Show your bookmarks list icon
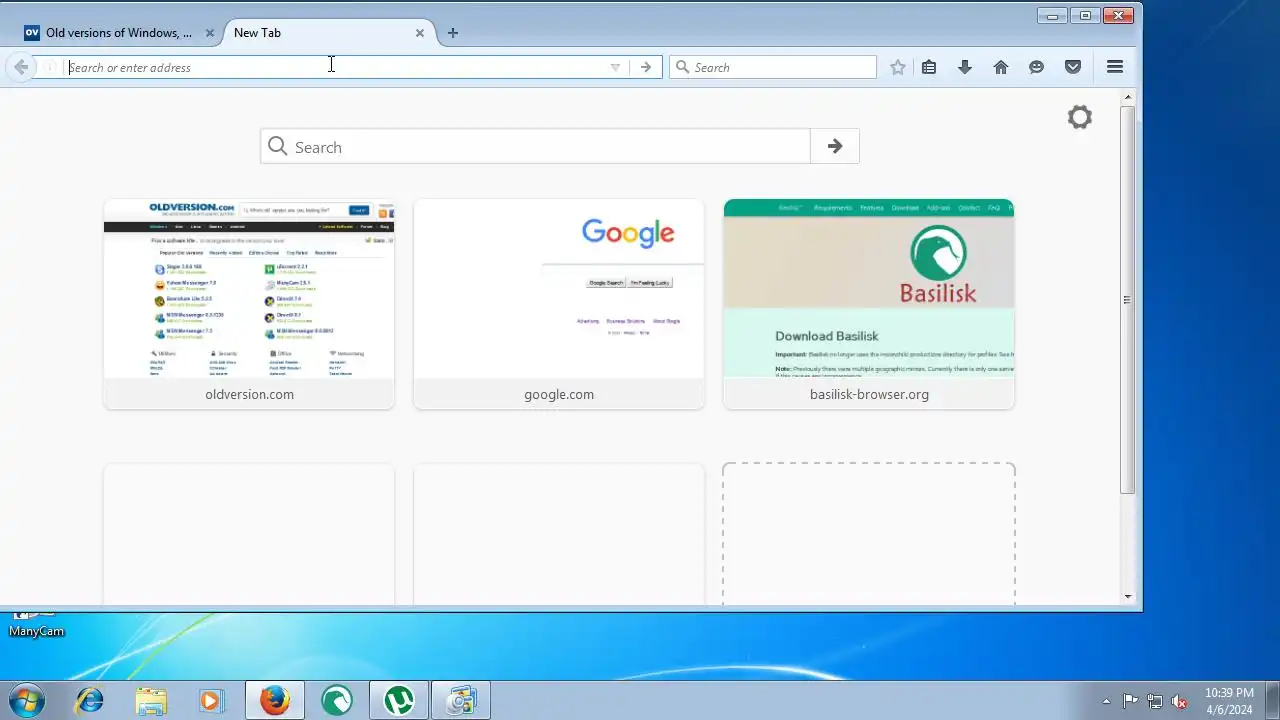The image size is (1280, 720). (929, 67)
